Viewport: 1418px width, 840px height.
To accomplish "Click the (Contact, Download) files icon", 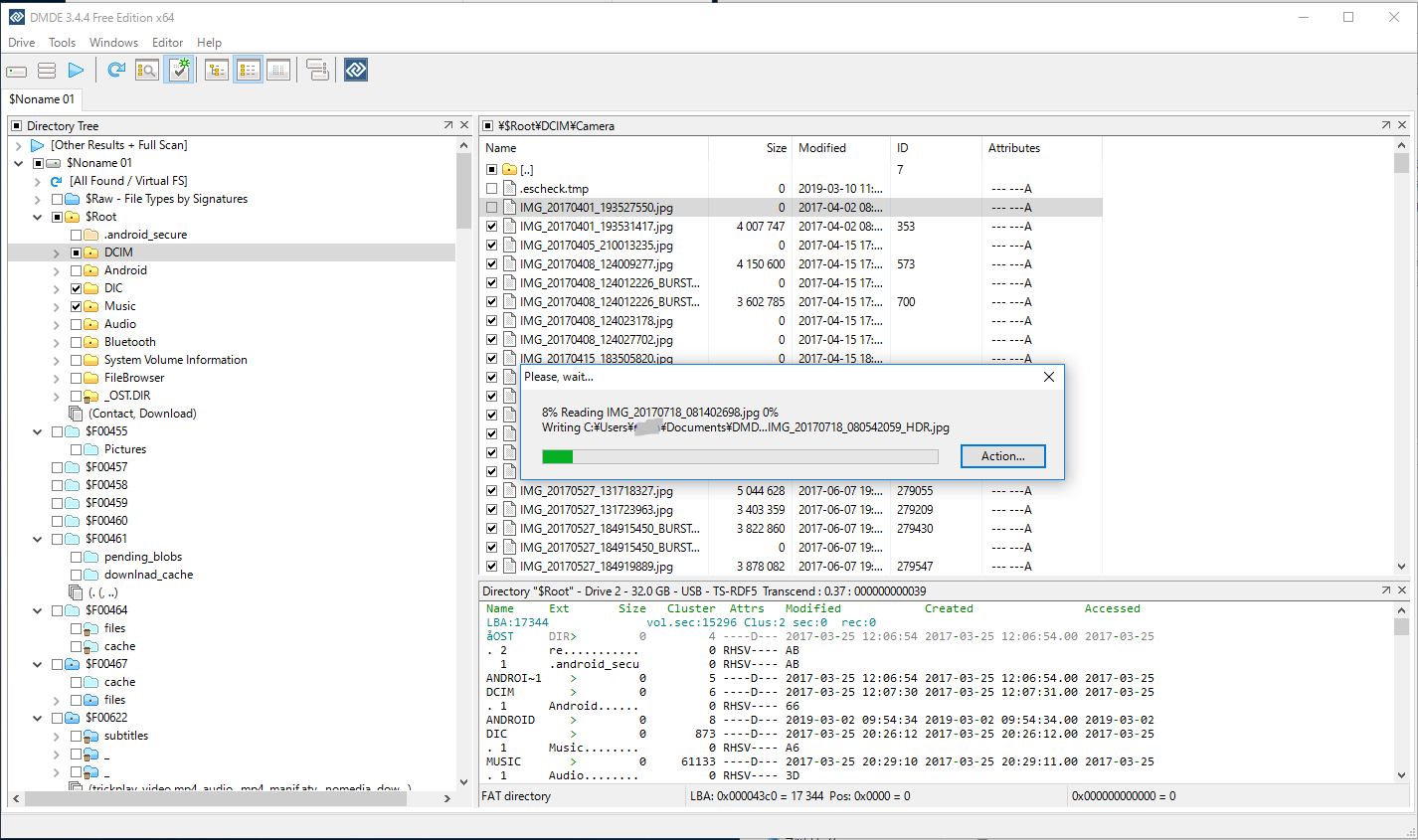I will pos(76,414).
